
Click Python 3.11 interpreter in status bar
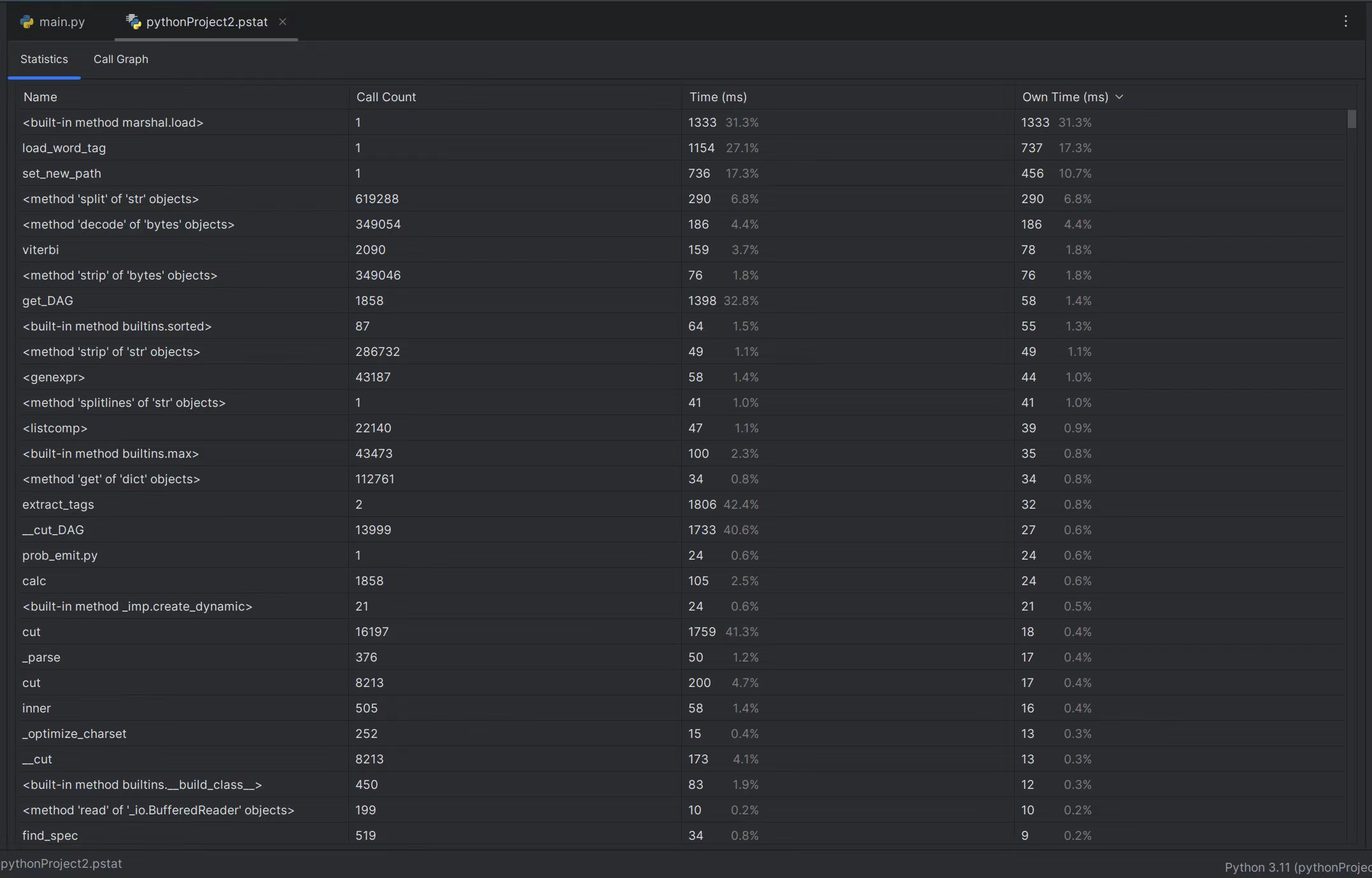point(1296,867)
